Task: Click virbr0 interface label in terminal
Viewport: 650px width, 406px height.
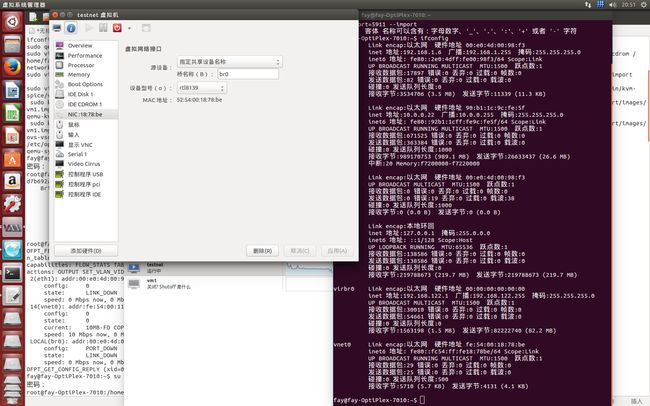Action: [x=344, y=289]
